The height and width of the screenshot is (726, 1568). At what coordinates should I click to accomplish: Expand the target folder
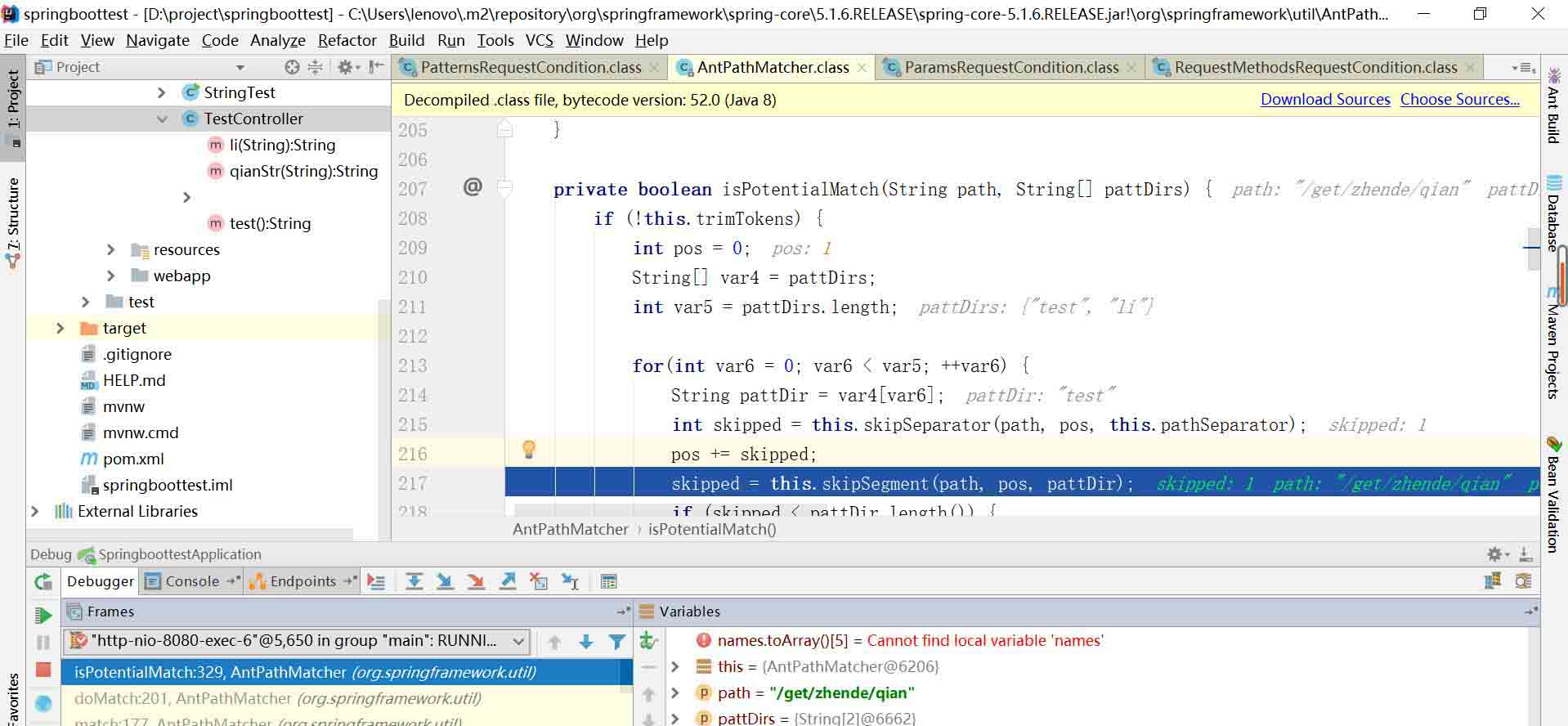[x=60, y=329]
